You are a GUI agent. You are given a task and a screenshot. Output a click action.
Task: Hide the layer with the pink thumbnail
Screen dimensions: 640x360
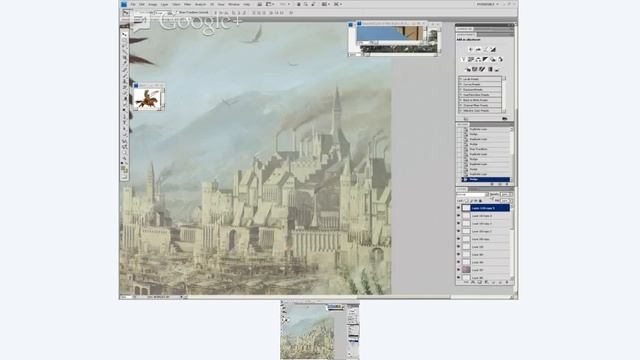(458, 269)
